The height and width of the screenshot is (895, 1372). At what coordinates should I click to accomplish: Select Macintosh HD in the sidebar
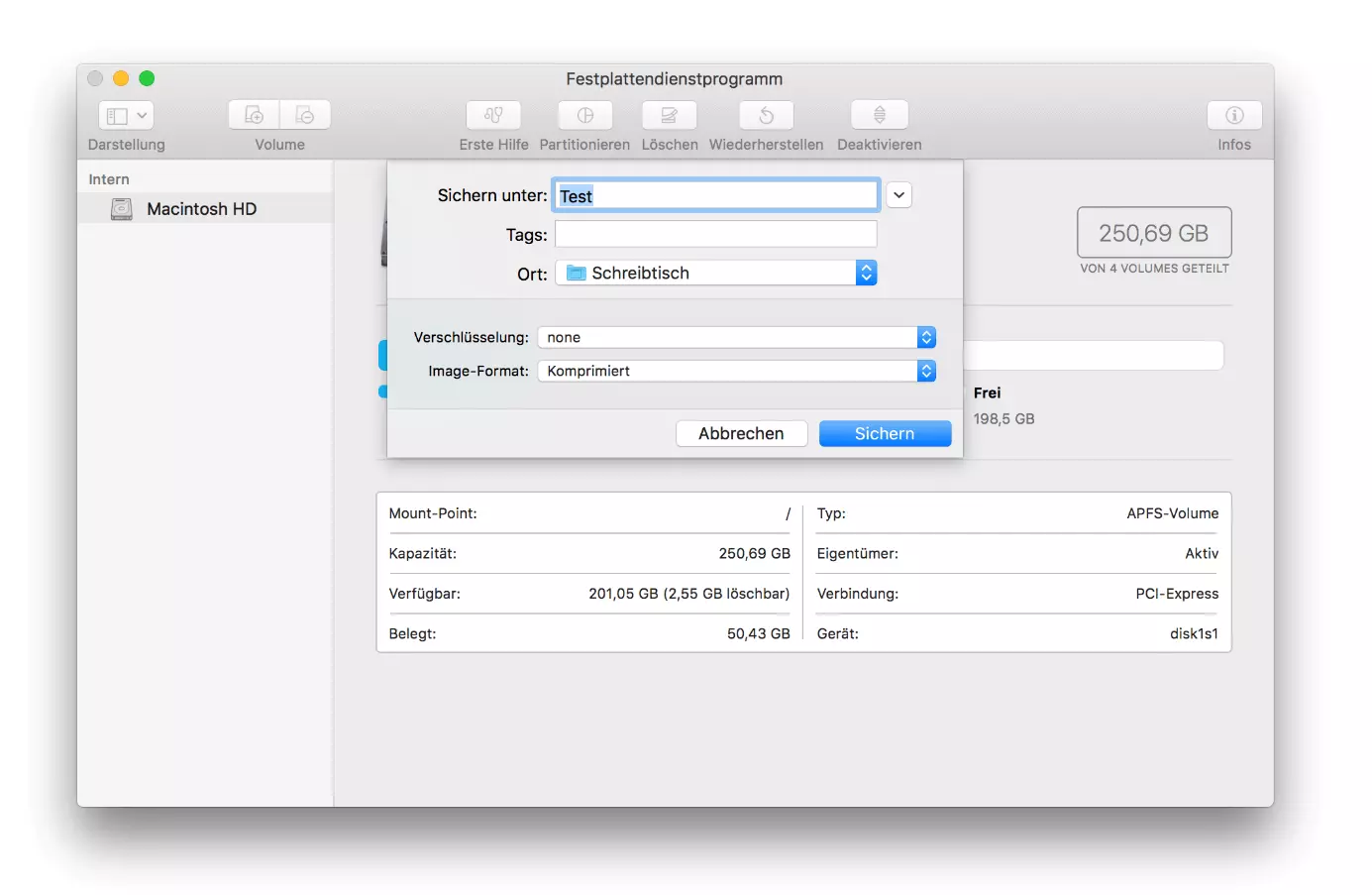coord(201,209)
